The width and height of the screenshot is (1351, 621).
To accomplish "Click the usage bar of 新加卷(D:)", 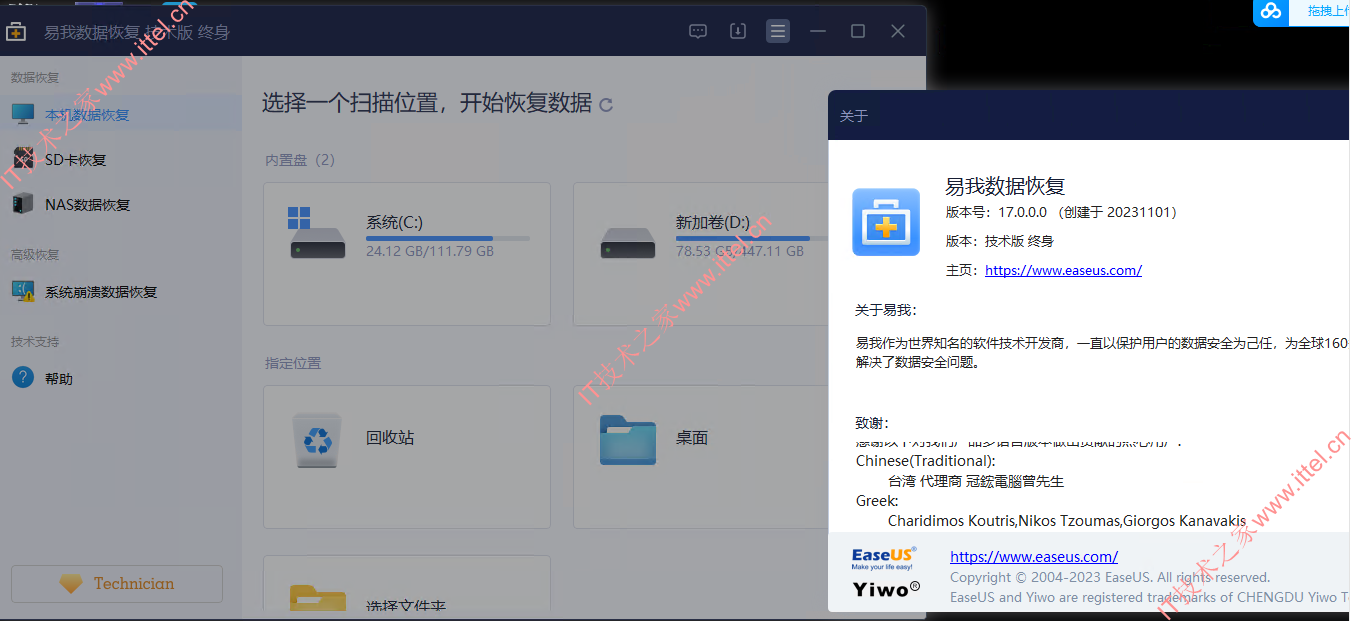I will point(752,238).
